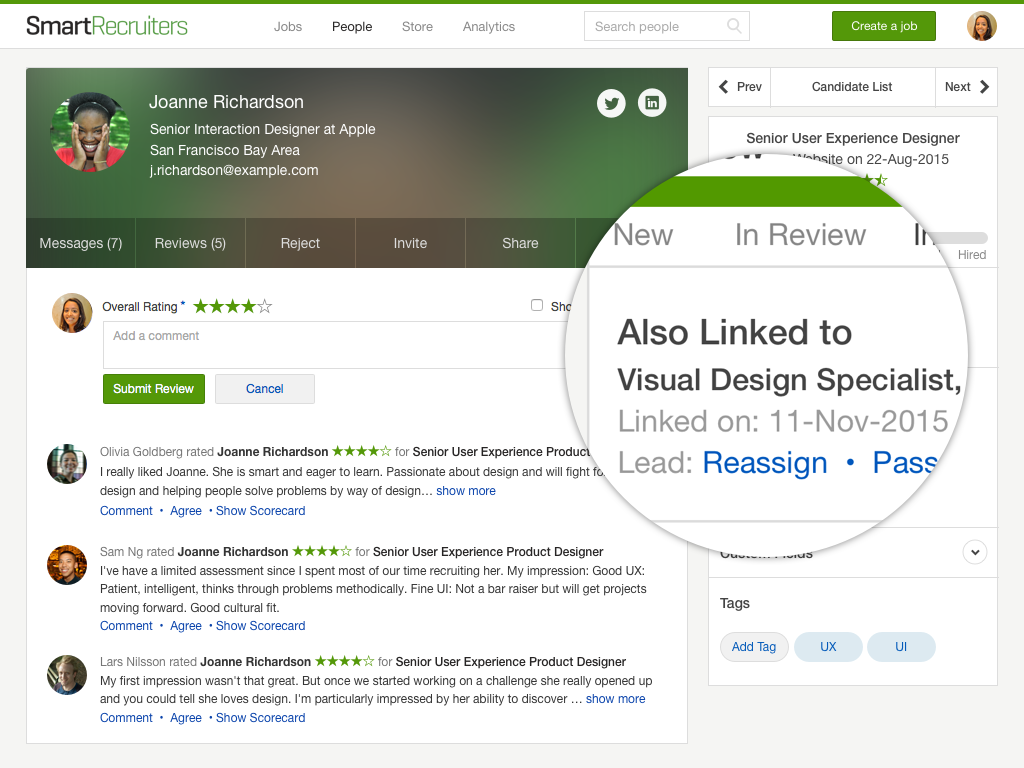
Task: Agree with Lars Nilsson's review
Action: (185, 718)
